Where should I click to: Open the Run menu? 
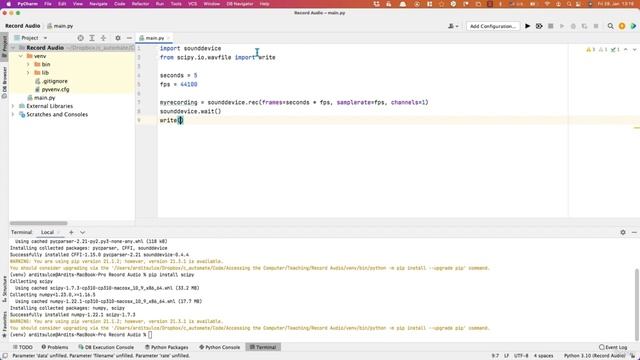[160, 4]
